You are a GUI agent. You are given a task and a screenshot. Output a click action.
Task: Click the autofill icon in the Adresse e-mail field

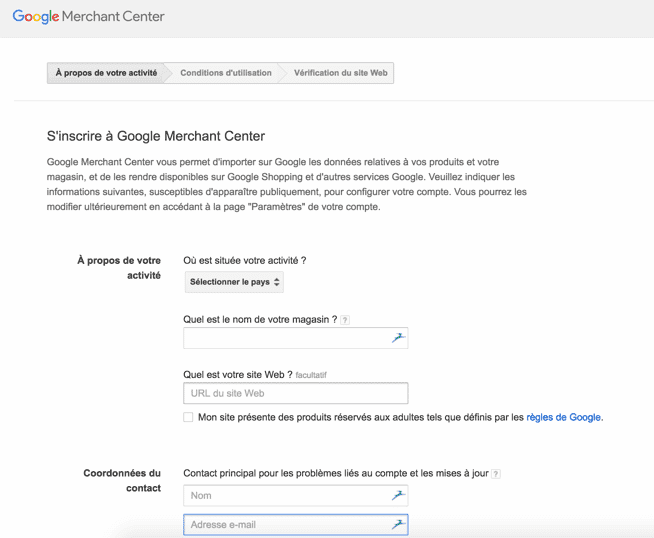(x=398, y=524)
